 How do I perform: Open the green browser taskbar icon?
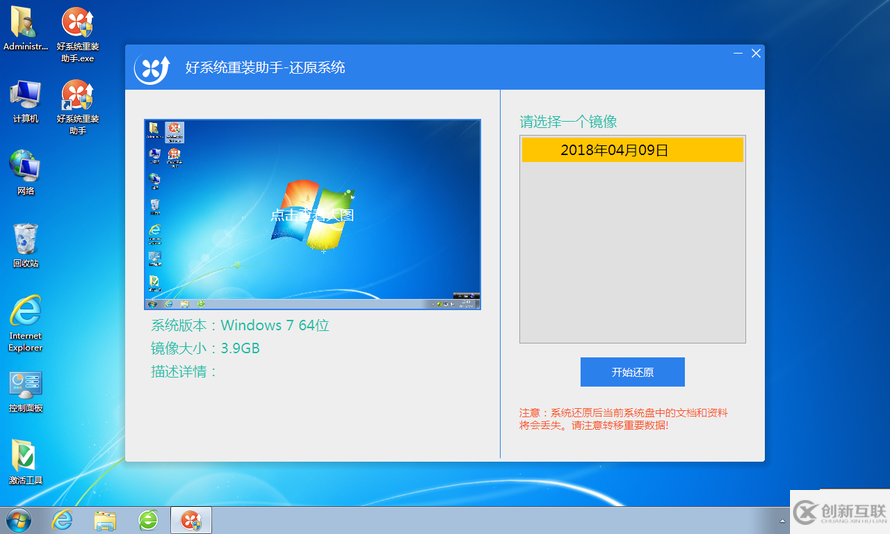pos(148,520)
